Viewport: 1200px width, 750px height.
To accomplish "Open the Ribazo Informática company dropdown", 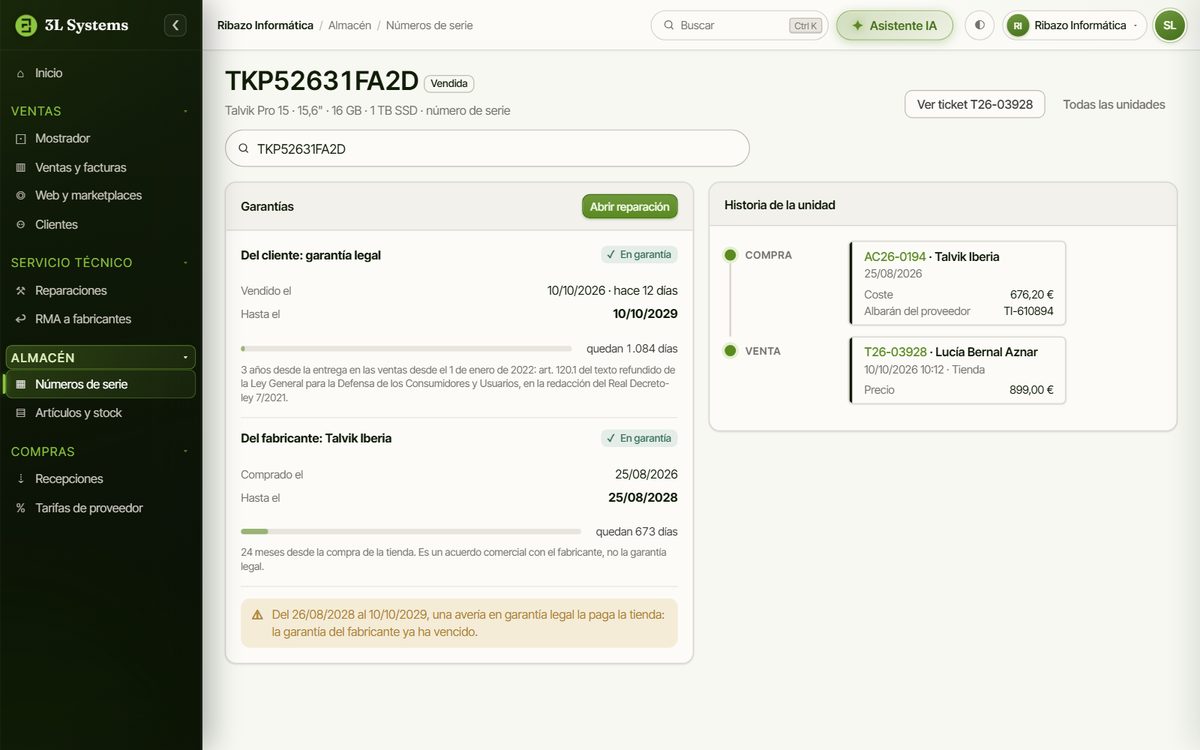I will coord(1075,25).
